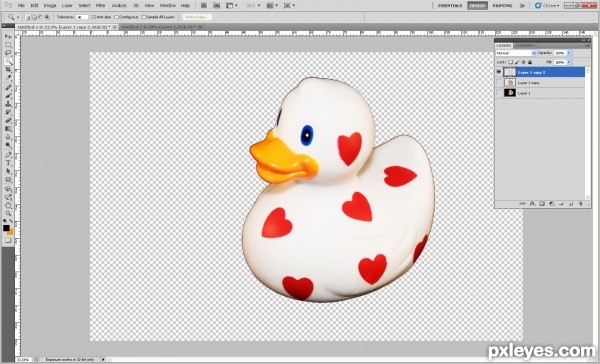Select the Shape tool

[8, 180]
